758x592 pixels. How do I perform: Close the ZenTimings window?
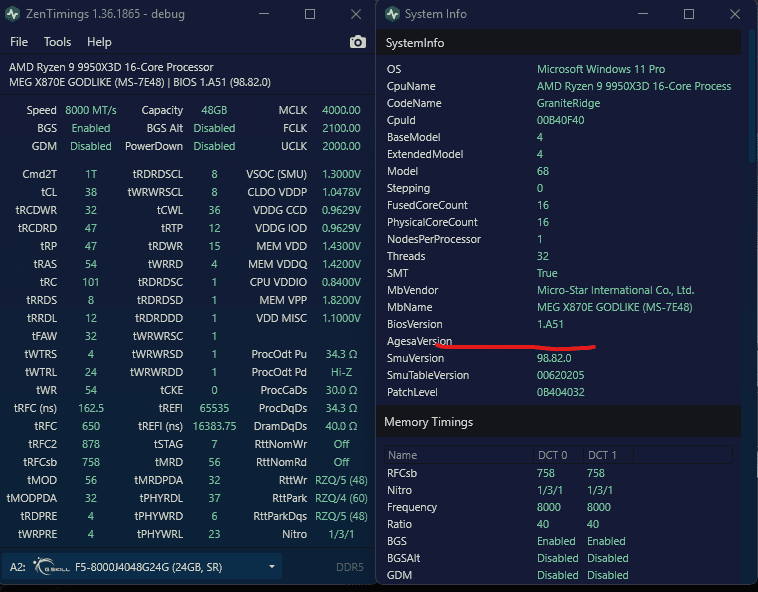point(356,14)
